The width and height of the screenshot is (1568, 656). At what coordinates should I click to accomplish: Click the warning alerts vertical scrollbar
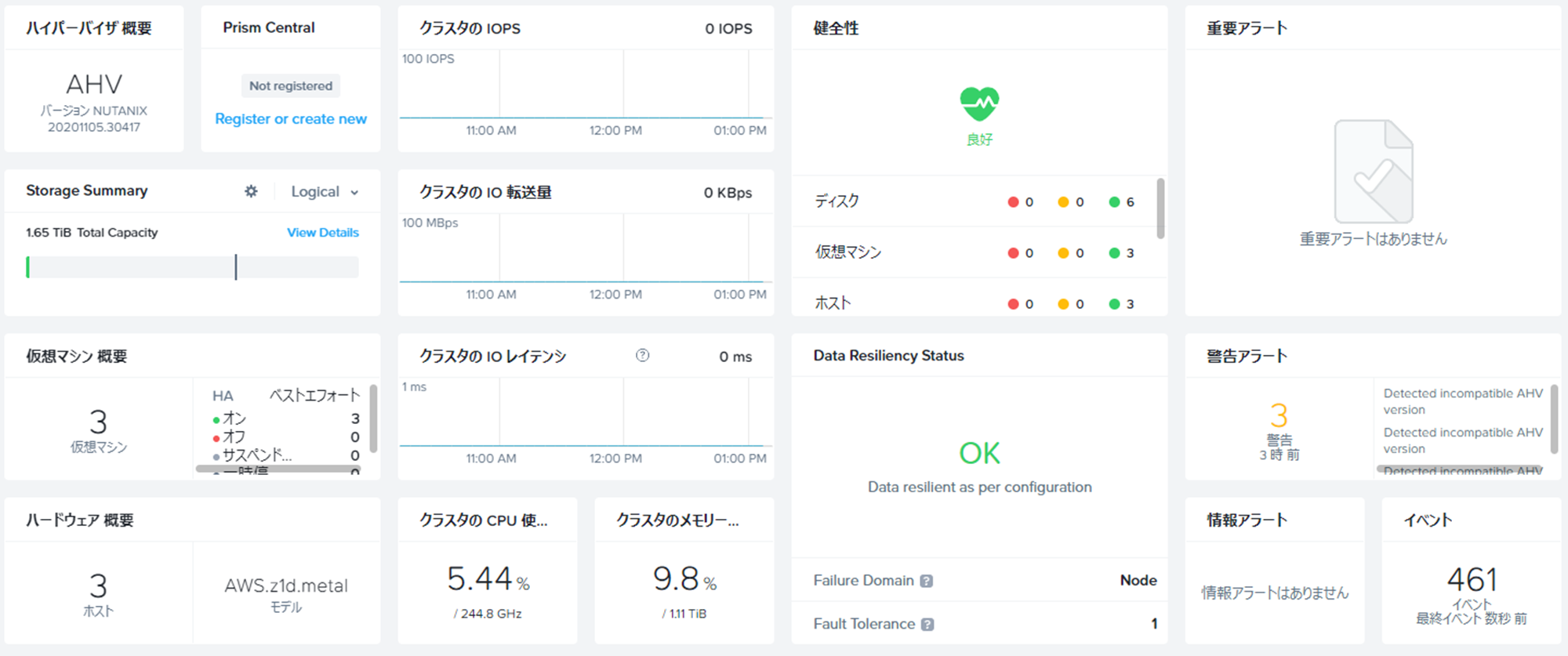(x=1554, y=419)
